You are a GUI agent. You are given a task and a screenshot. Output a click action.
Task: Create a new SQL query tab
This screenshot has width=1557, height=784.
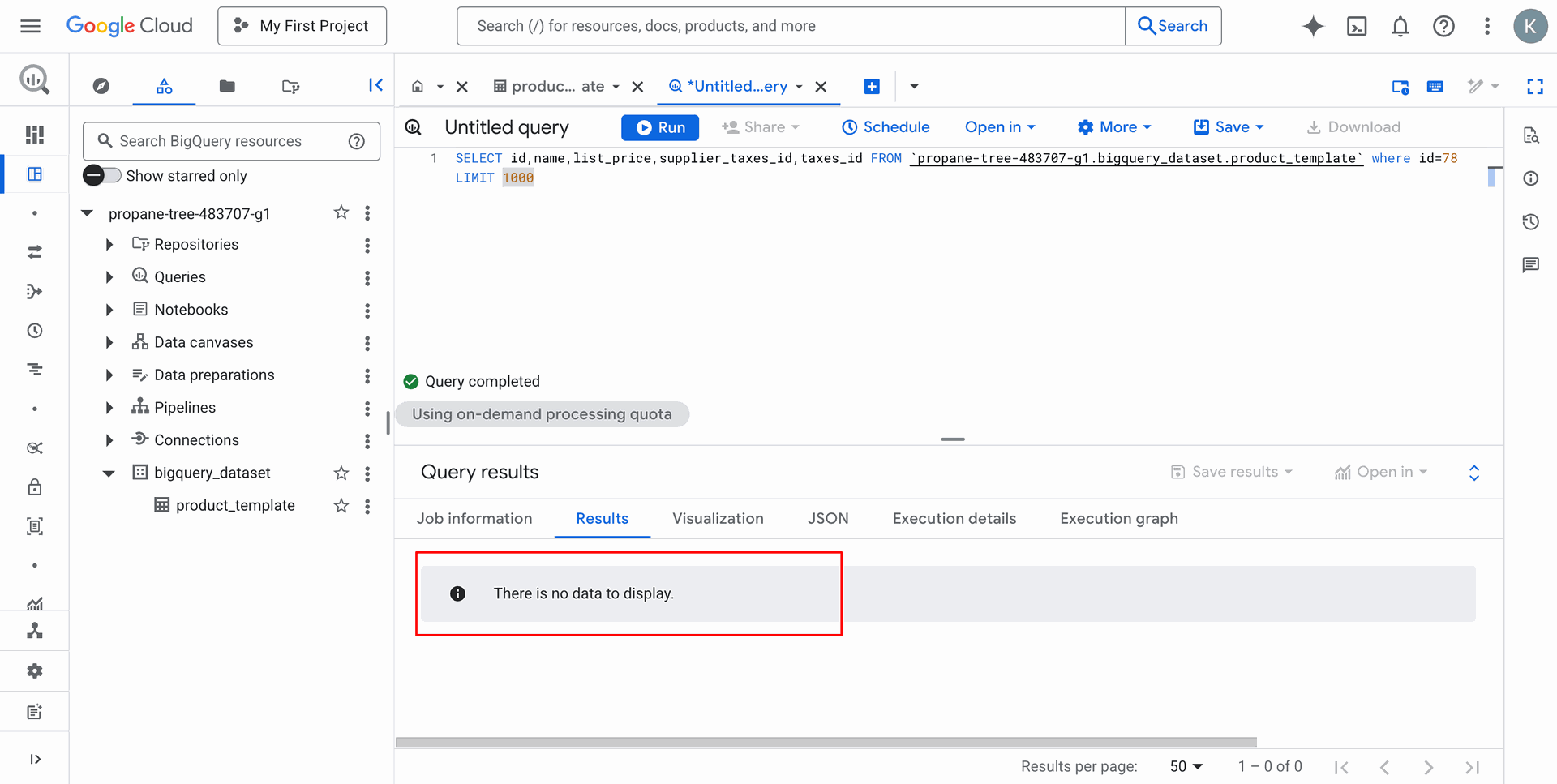pyautogui.click(x=872, y=87)
